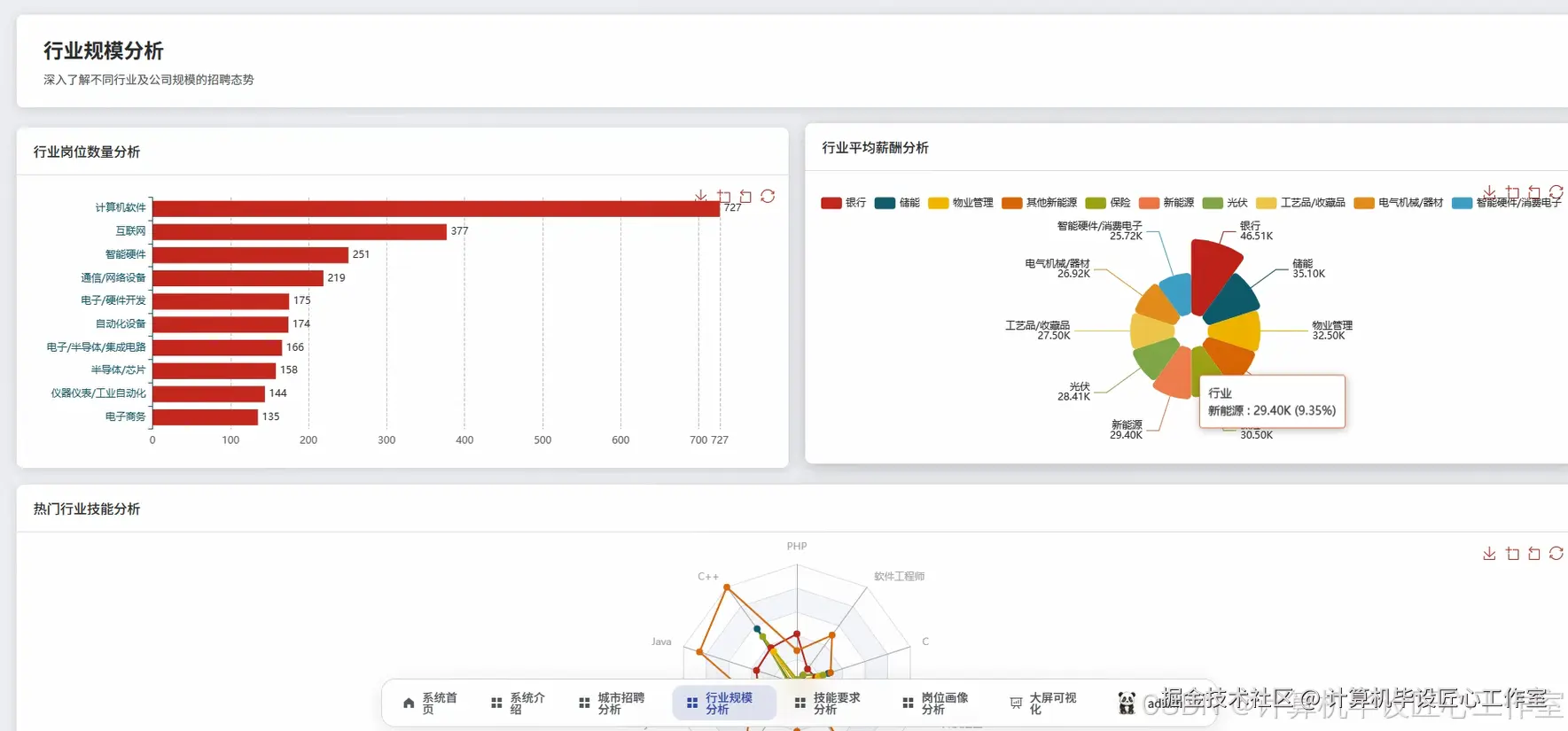Refresh the average salary pie chart
The width and height of the screenshot is (1568, 731).
click(1556, 192)
